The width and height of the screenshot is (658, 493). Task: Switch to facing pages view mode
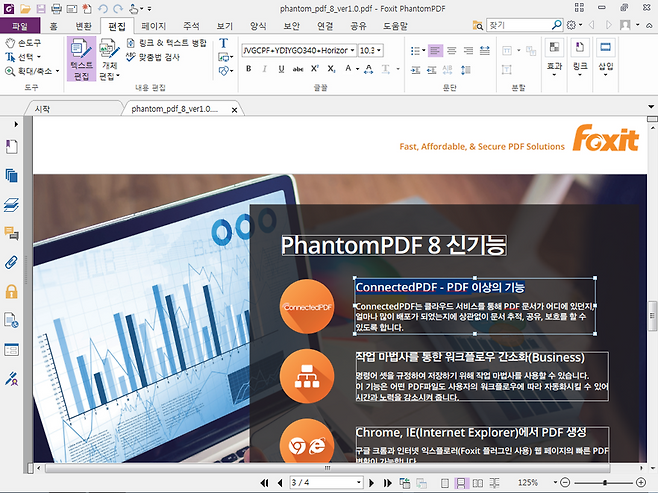[x=478, y=483]
